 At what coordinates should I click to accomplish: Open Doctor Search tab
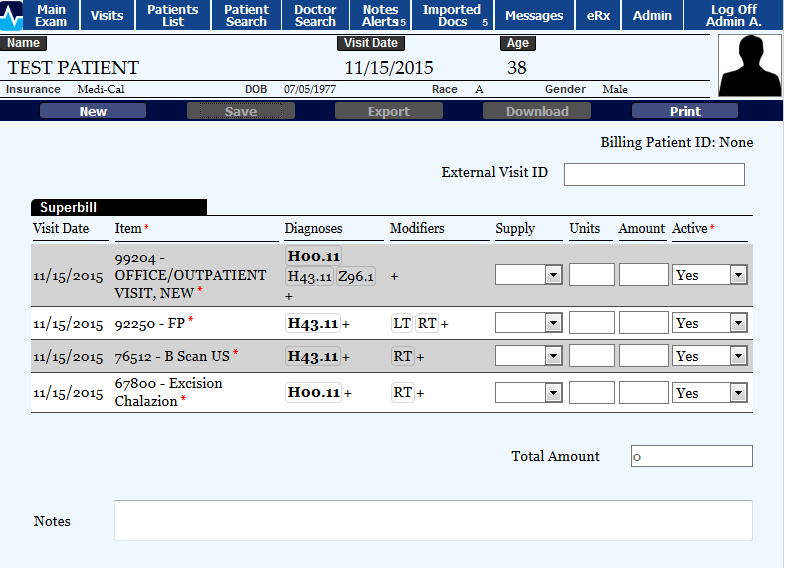(315, 16)
